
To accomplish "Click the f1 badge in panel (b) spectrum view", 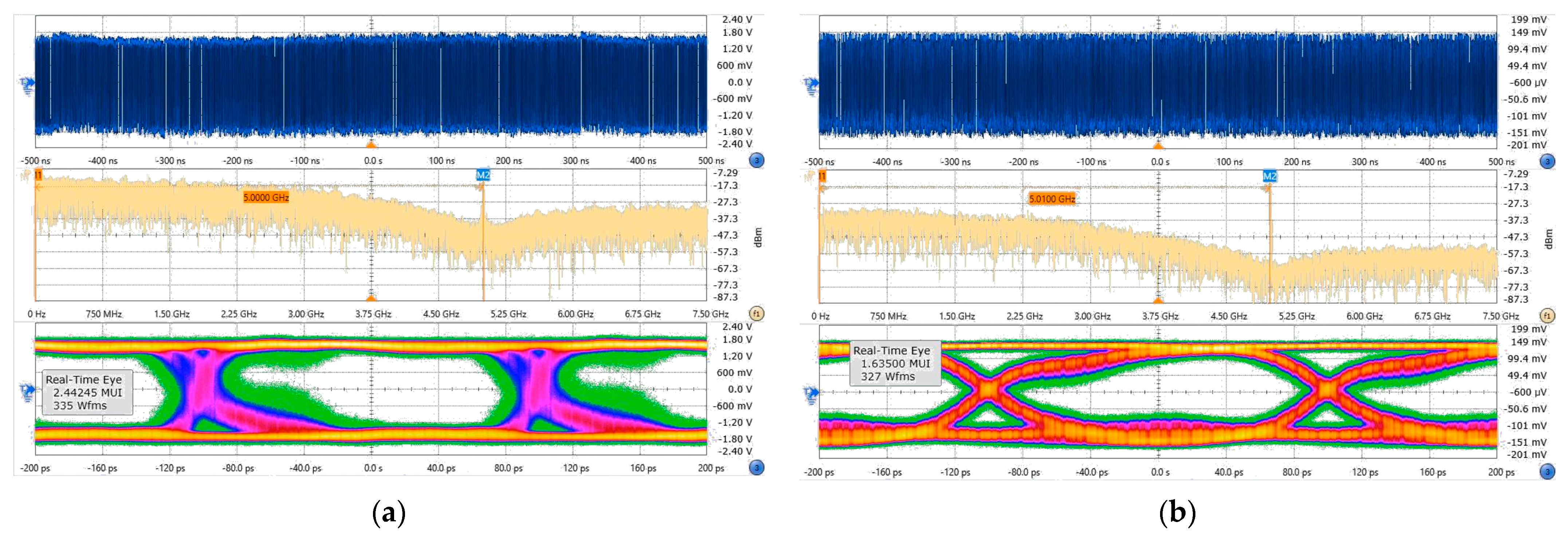I will pos(1547,316).
